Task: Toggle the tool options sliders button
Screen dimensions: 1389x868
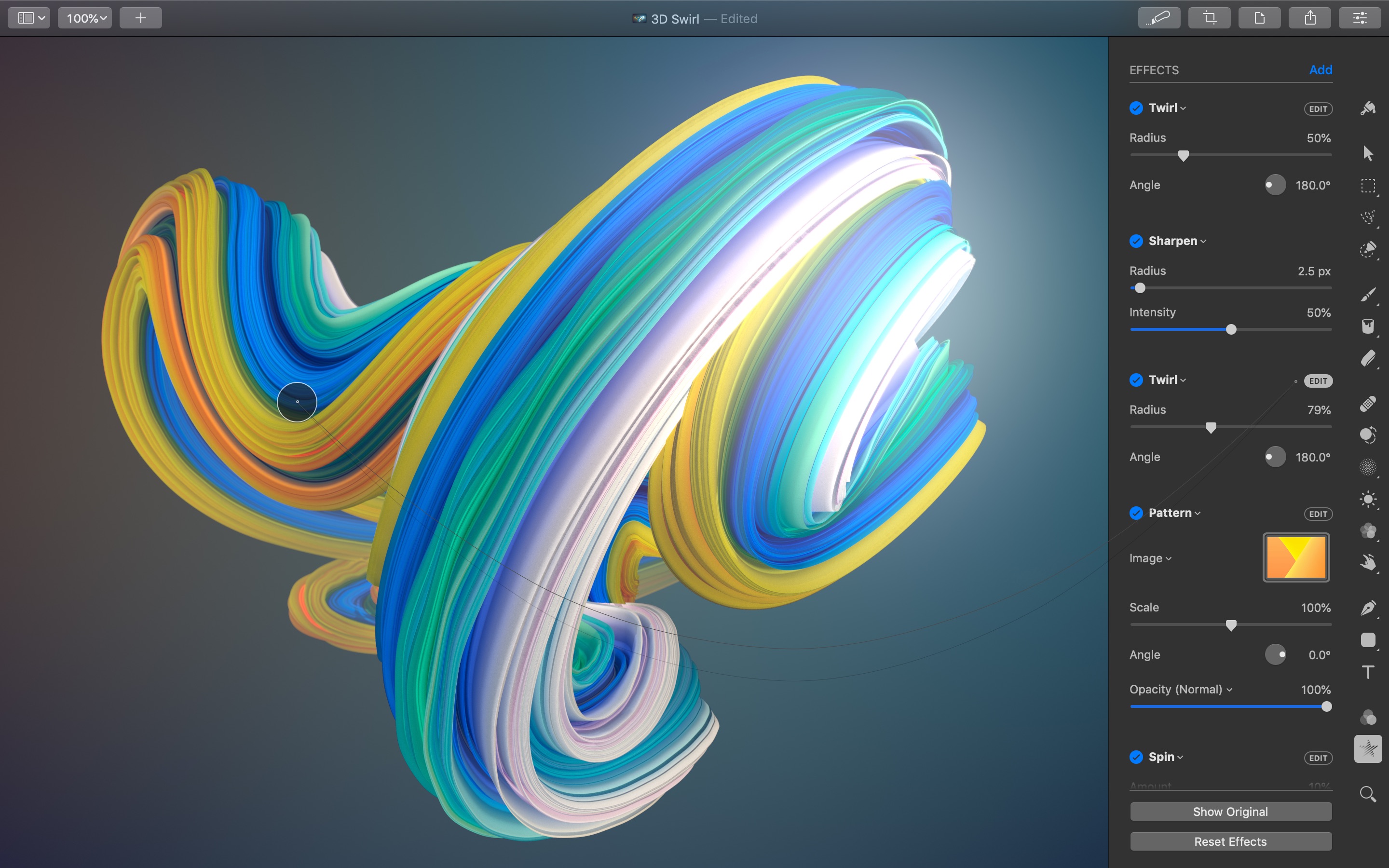Action: (1360, 18)
